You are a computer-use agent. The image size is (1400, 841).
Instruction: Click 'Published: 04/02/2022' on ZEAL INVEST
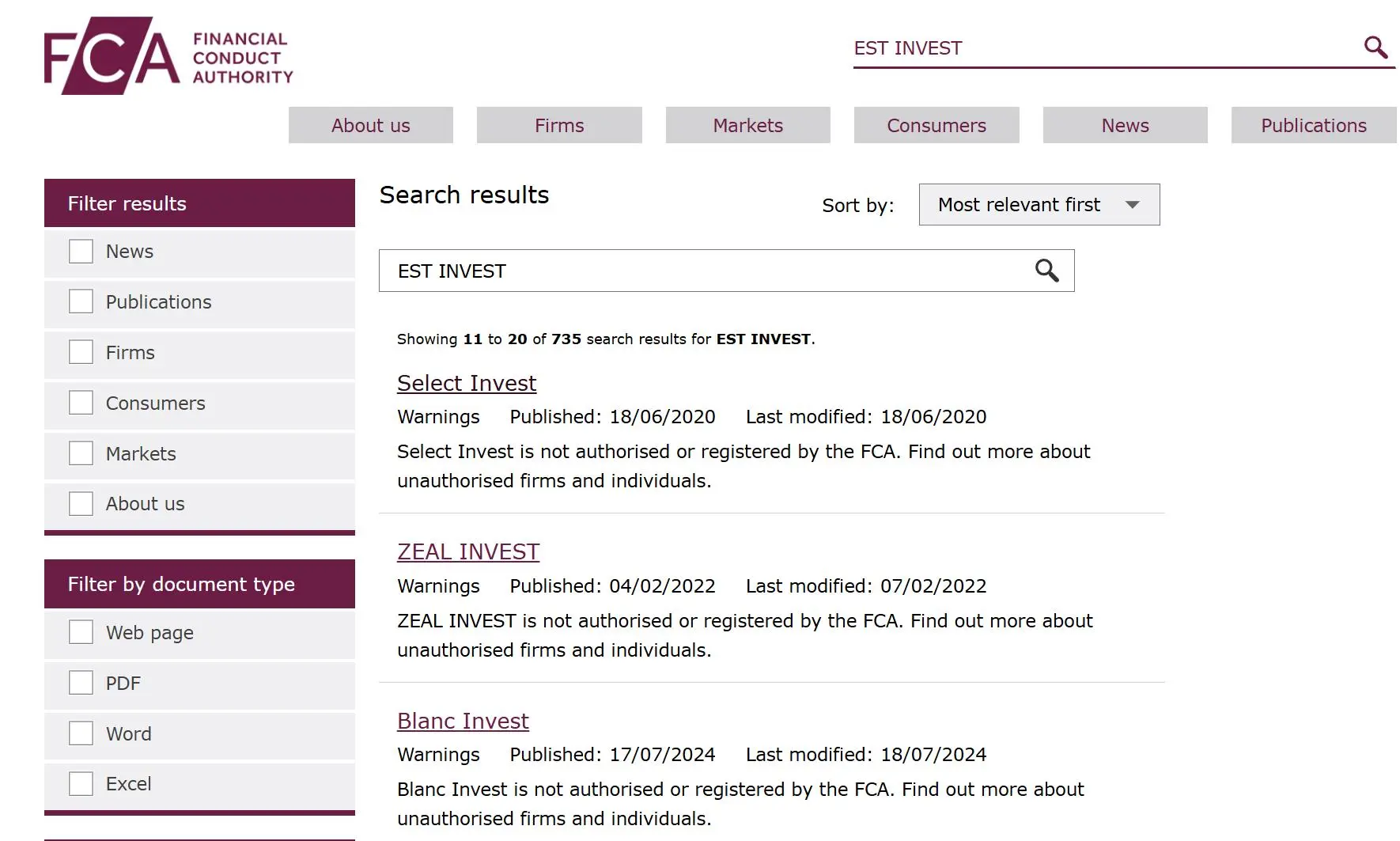(612, 586)
